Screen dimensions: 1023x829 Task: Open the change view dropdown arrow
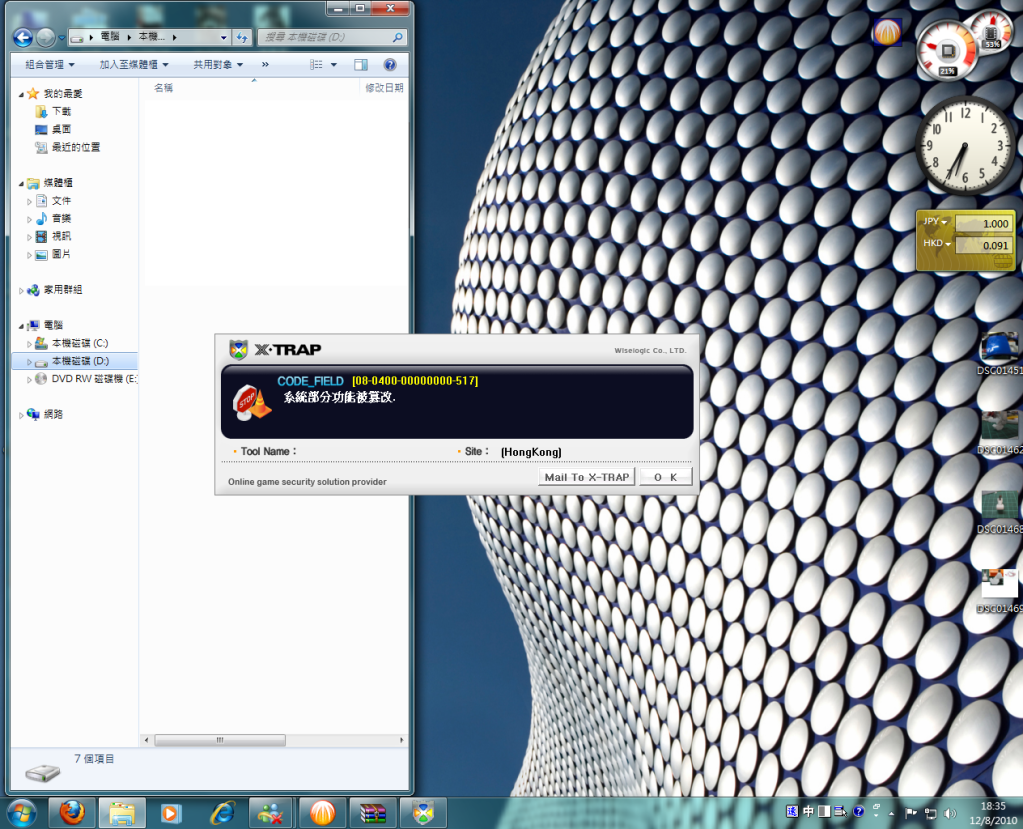tap(334, 65)
